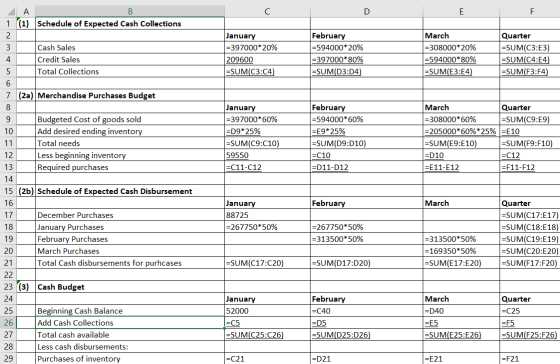Click 'February' header in row 16
Screen dimensions: 560x364
point(367,203)
